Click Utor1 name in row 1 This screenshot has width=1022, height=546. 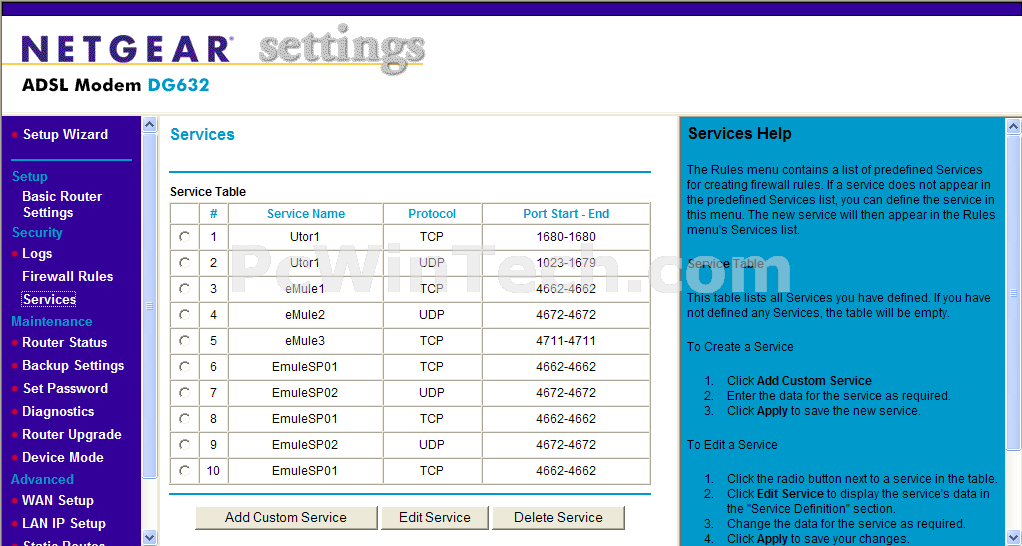[305, 237]
